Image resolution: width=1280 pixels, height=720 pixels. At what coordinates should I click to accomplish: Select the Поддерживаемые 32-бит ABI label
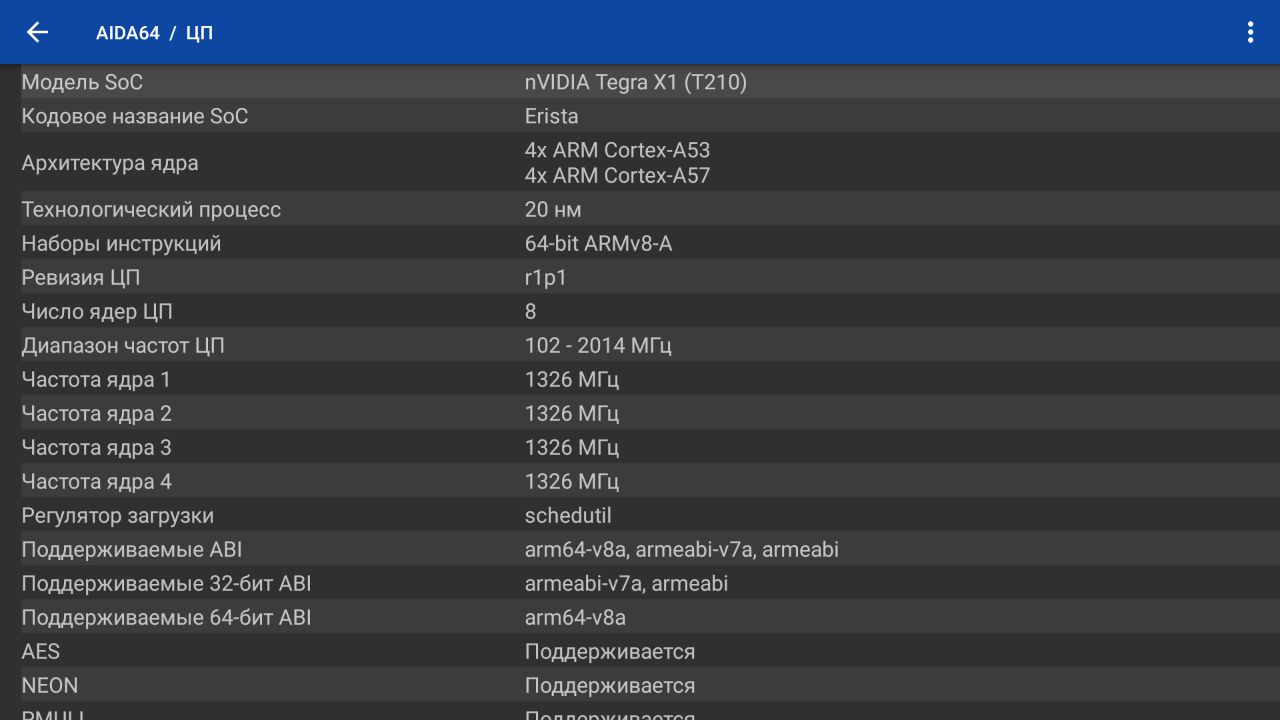coord(167,584)
